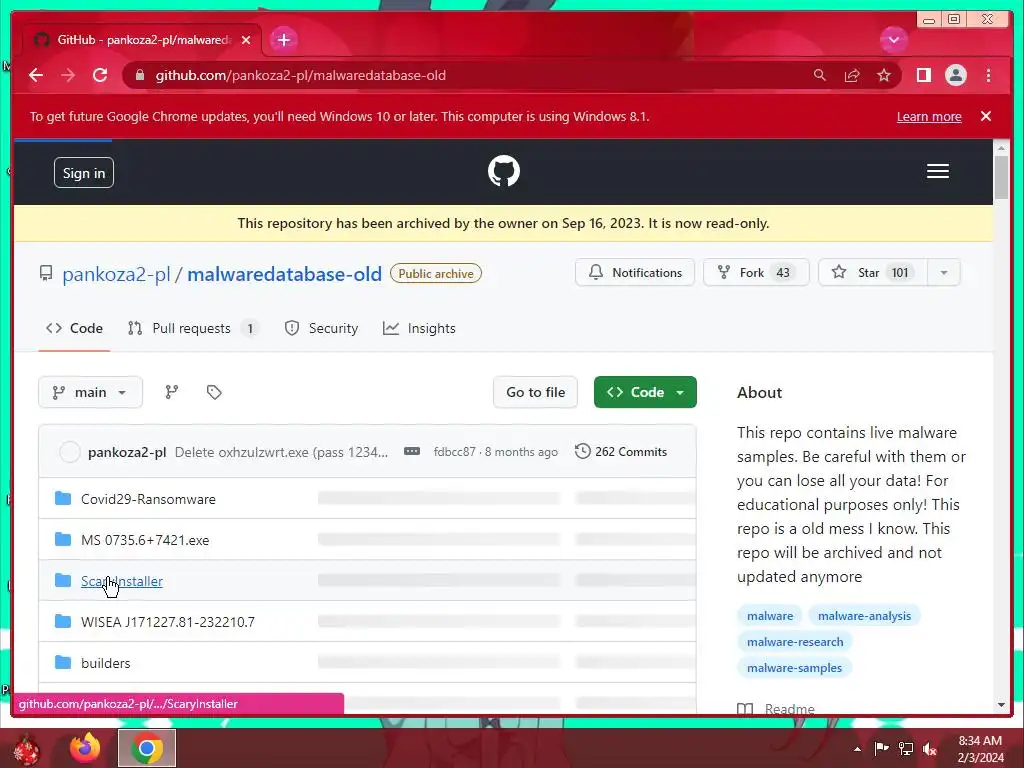Click the address bar search magnifier icon

(x=820, y=75)
